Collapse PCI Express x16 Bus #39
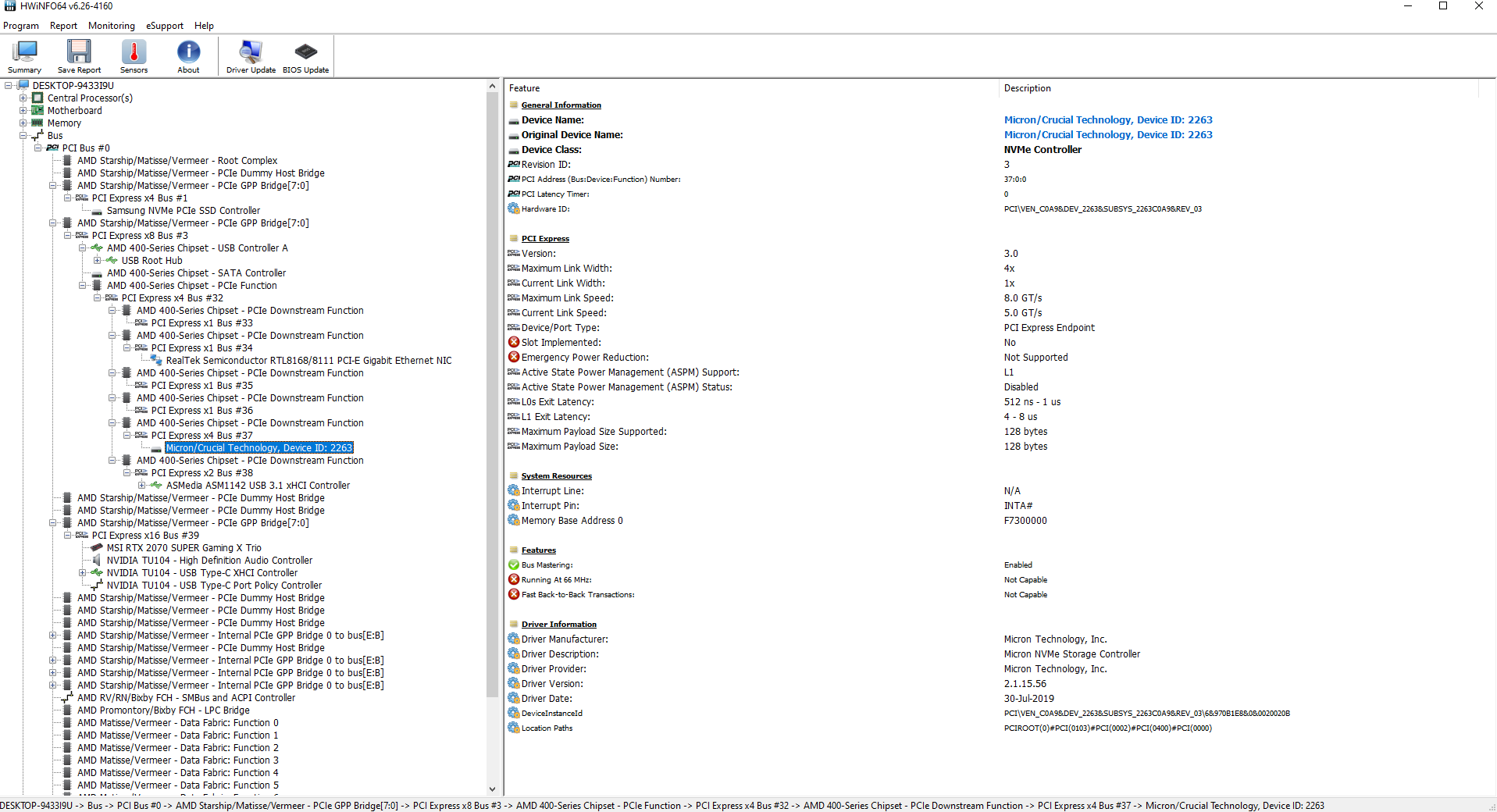This screenshot has width=1497, height=812. (x=68, y=535)
